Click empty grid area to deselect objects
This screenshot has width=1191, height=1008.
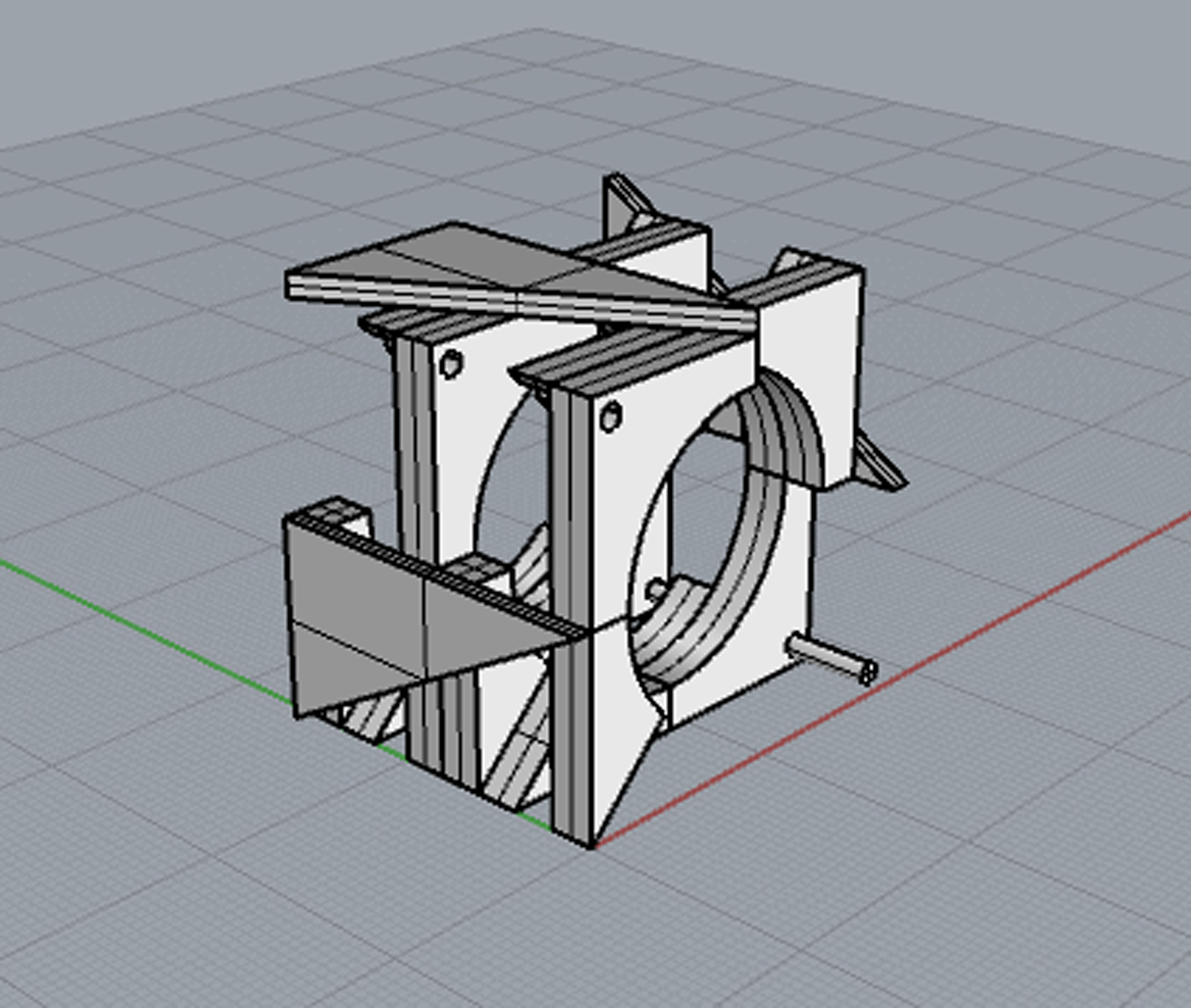tap(198, 893)
